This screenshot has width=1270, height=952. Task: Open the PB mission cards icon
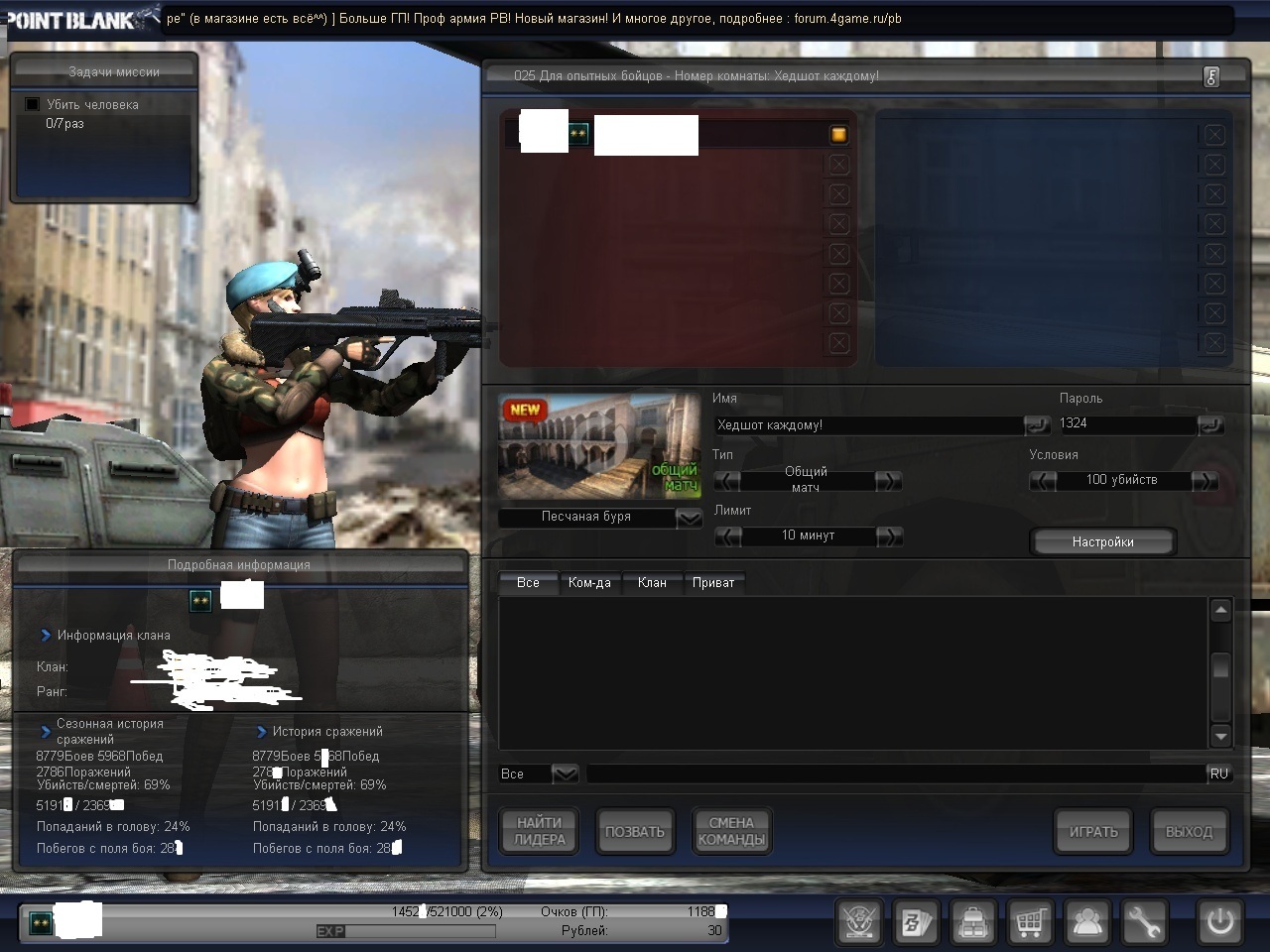pyautogui.click(x=916, y=923)
